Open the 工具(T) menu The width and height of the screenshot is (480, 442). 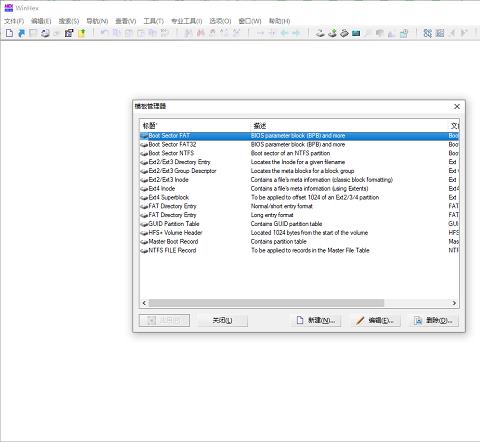(x=153, y=21)
